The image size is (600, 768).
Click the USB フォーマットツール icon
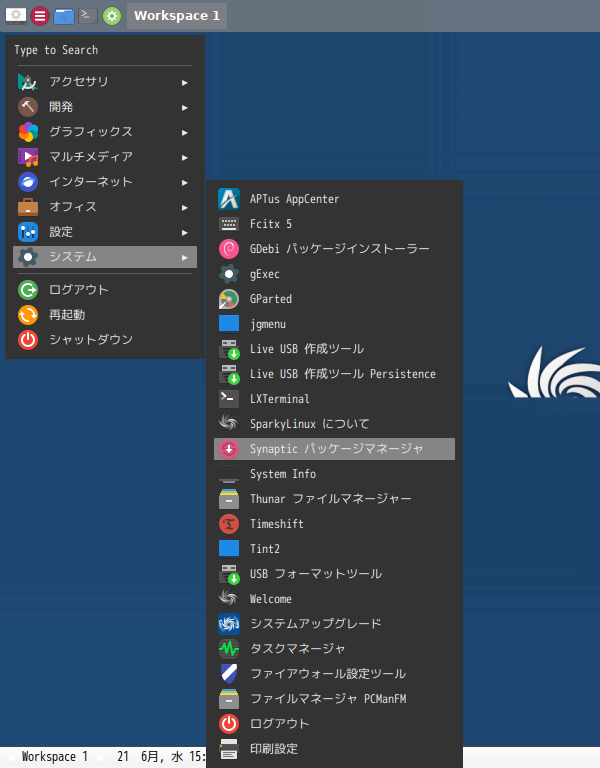[229, 574]
